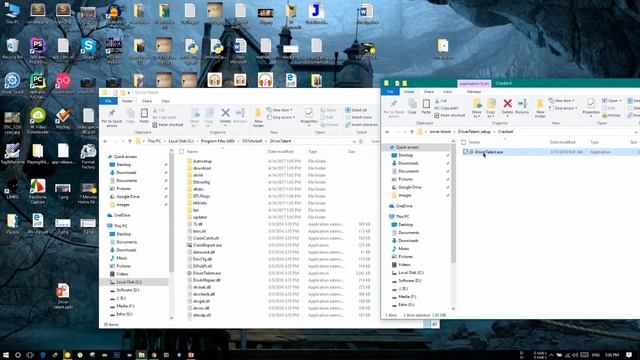This screenshot has width=640, height=360.
Task: Click Copy path in the Cracked window ribbon
Action: click(447, 108)
